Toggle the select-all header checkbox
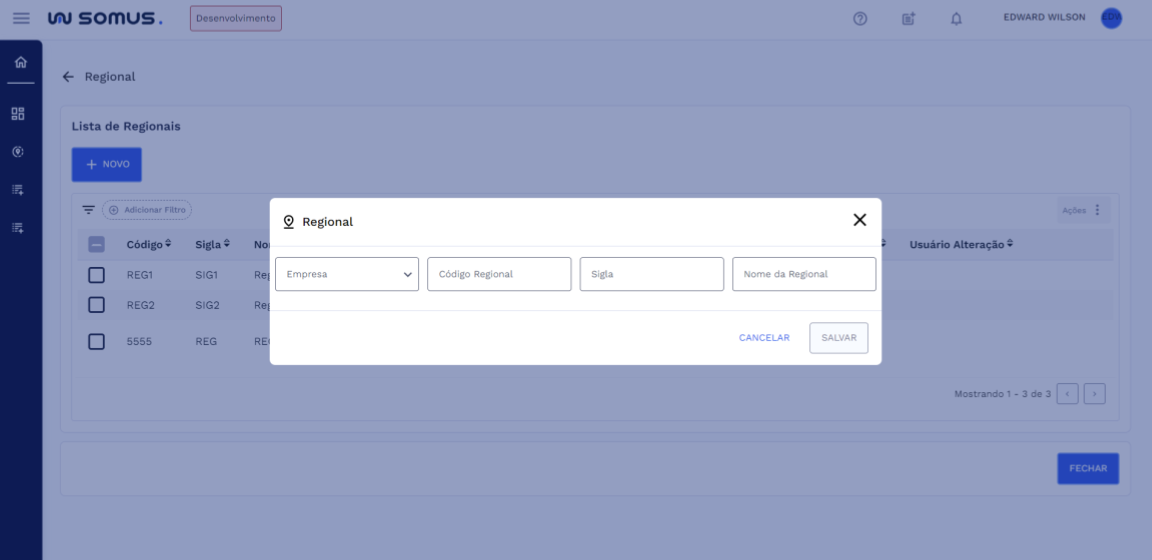Screen dimensions: 1152x560 [97, 244]
